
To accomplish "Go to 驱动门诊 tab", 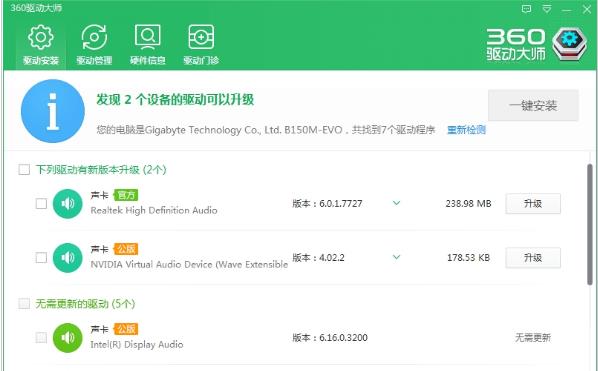I will tap(201, 45).
